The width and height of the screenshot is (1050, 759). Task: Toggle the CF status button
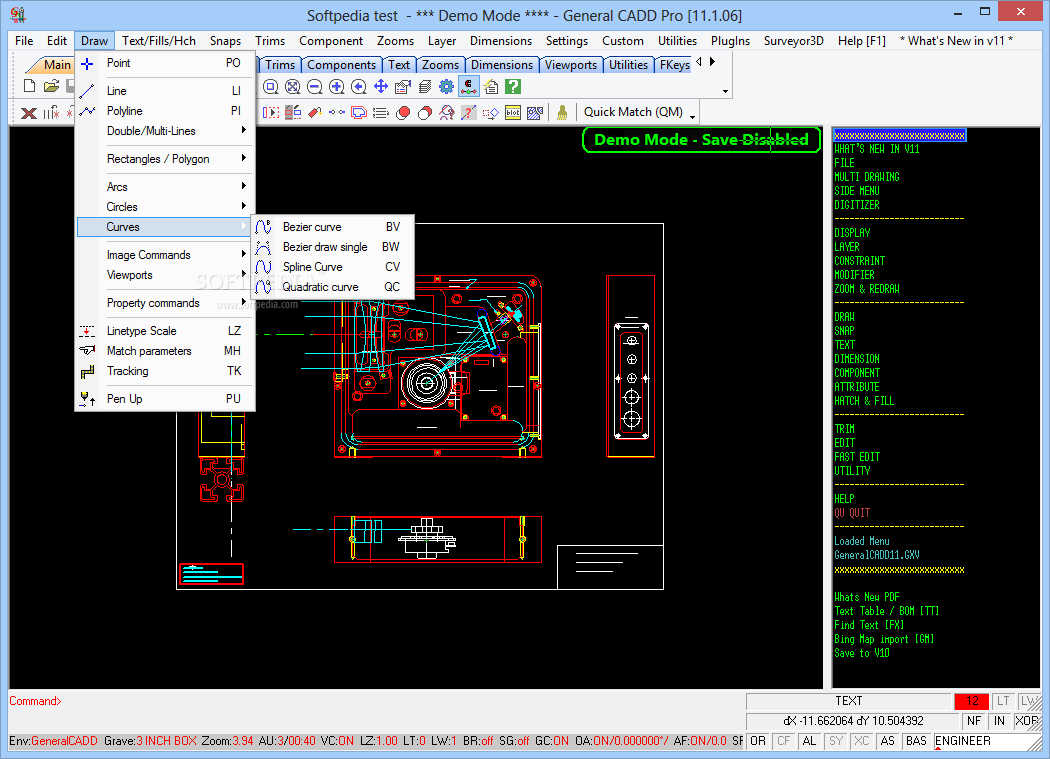pos(783,741)
